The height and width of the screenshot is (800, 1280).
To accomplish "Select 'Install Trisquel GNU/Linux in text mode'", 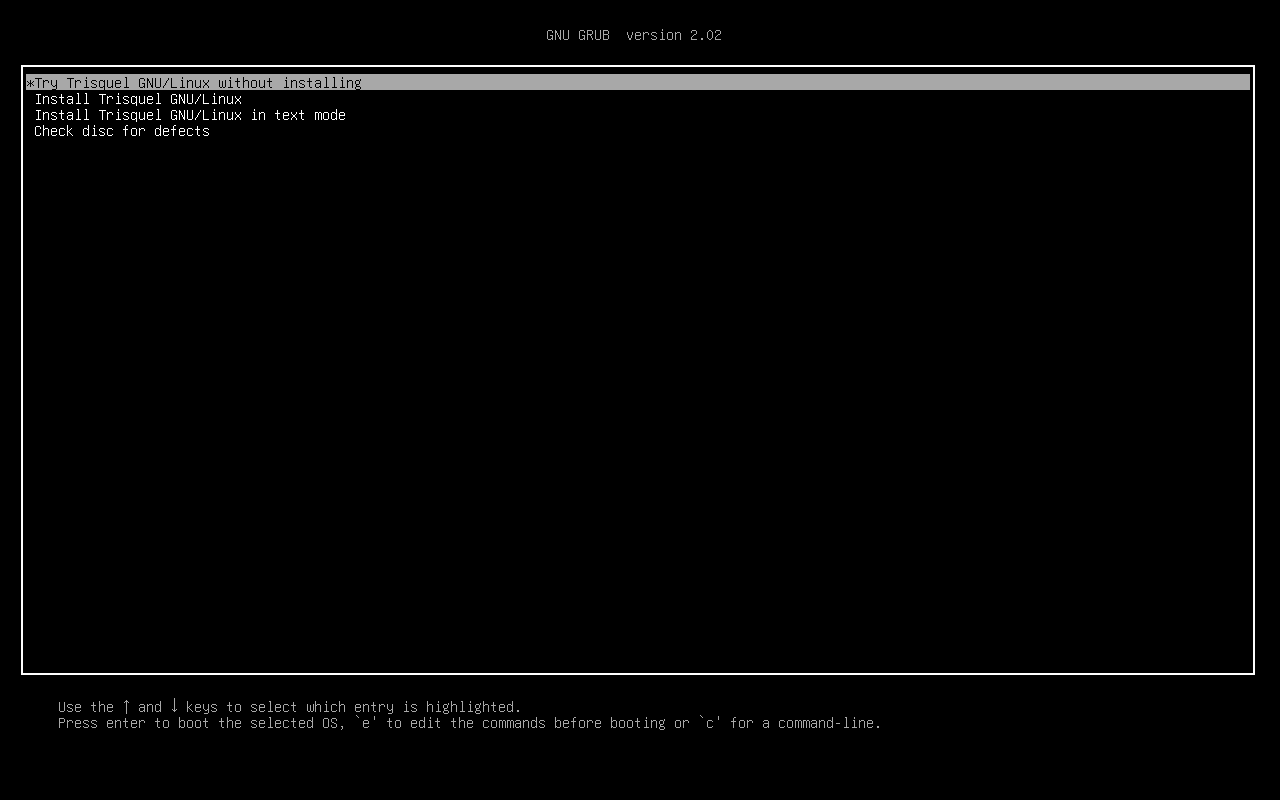I will (x=190, y=115).
